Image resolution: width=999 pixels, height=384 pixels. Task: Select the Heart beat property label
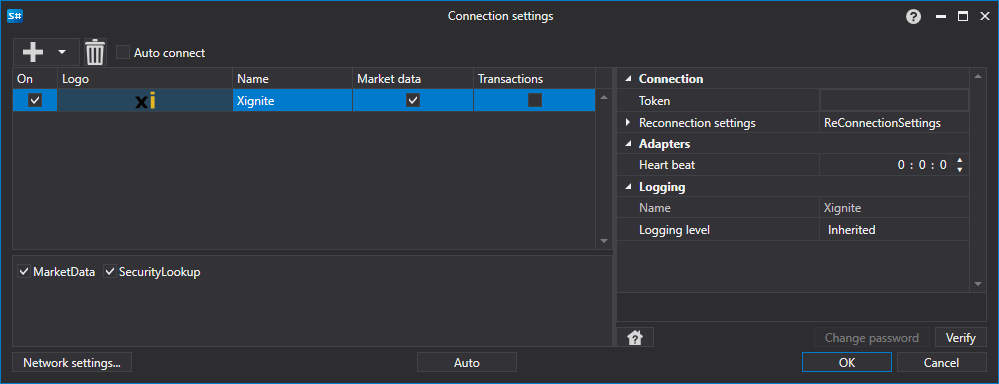point(666,166)
